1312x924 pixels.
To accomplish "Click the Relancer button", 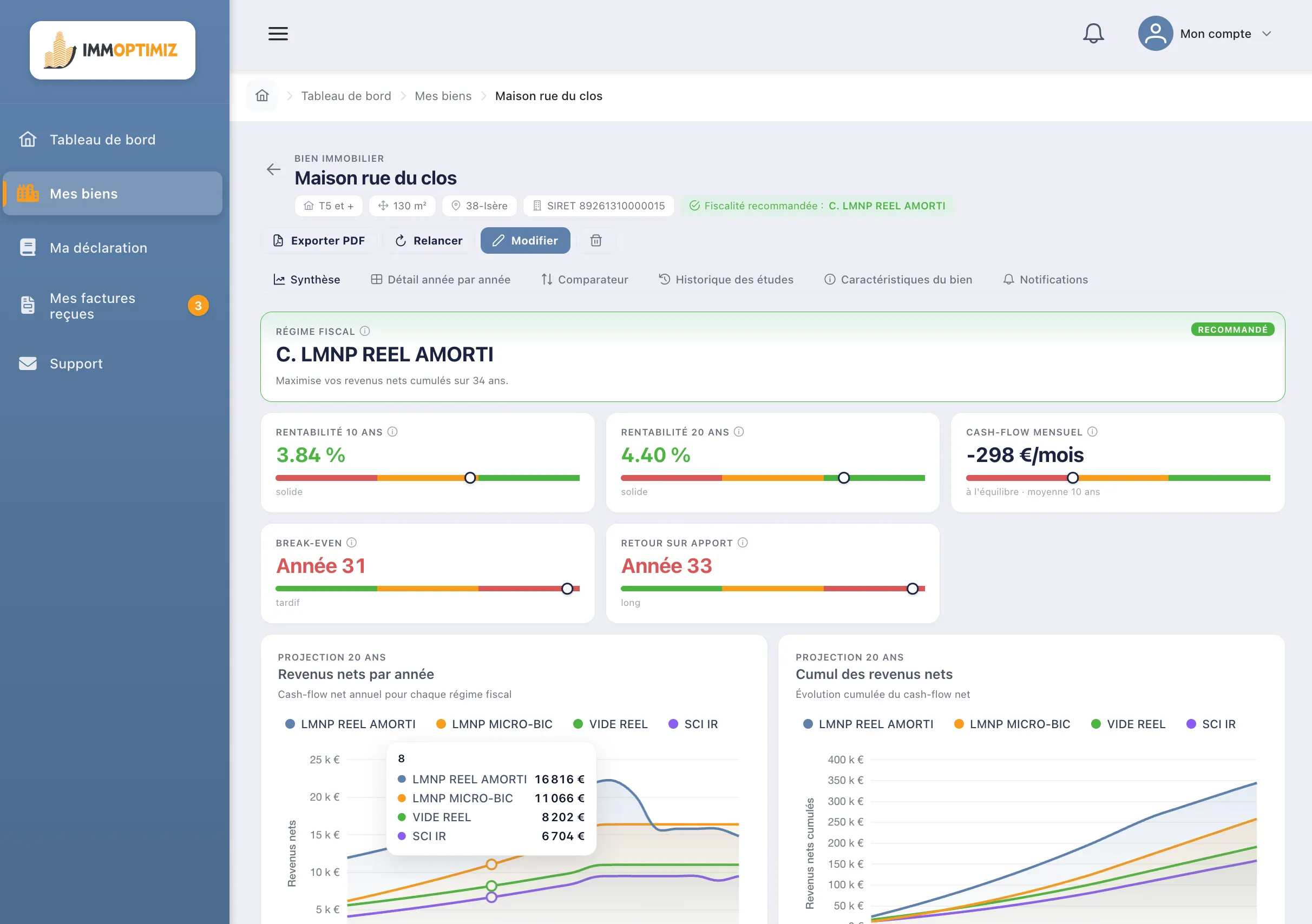I will click(428, 240).
